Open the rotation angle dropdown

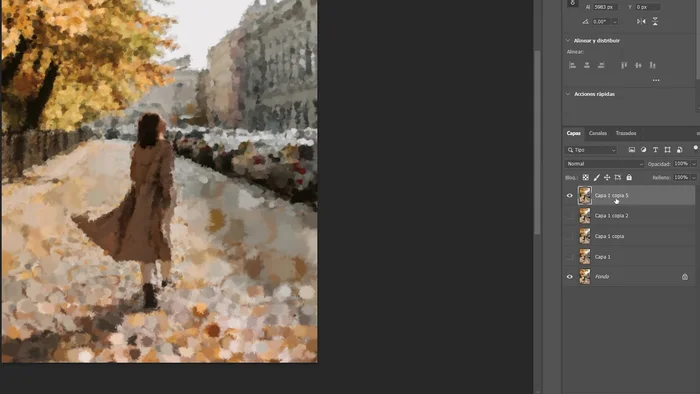pos(615,21)
